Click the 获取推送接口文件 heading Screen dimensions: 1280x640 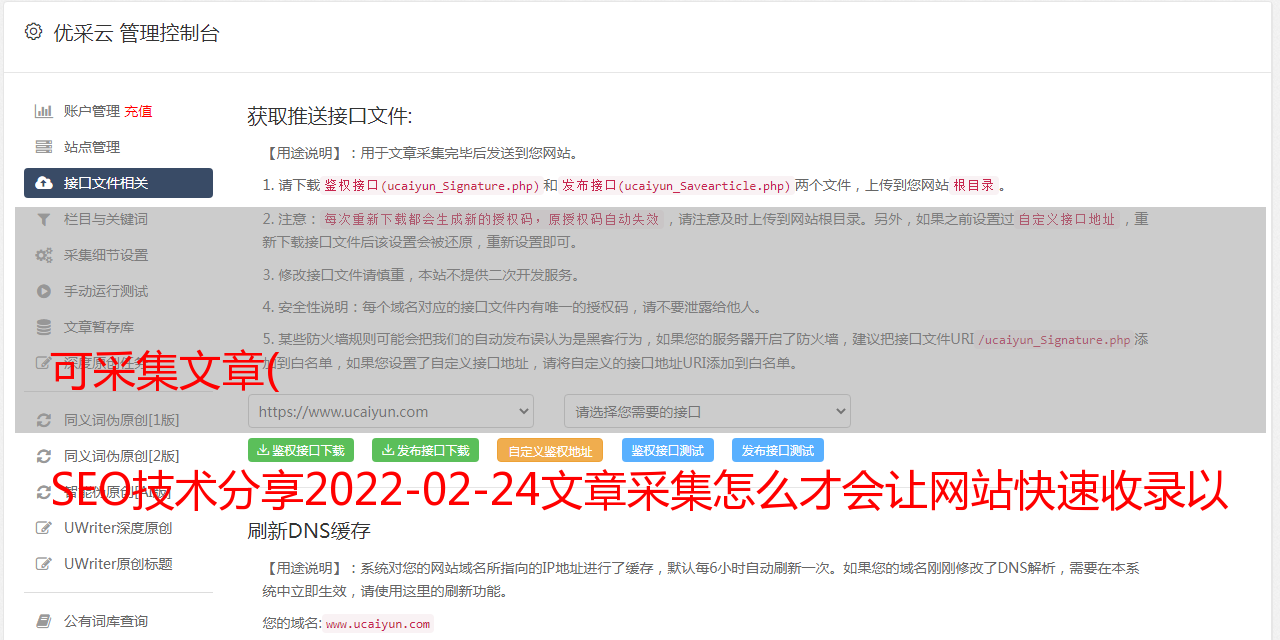click(330, 116)
